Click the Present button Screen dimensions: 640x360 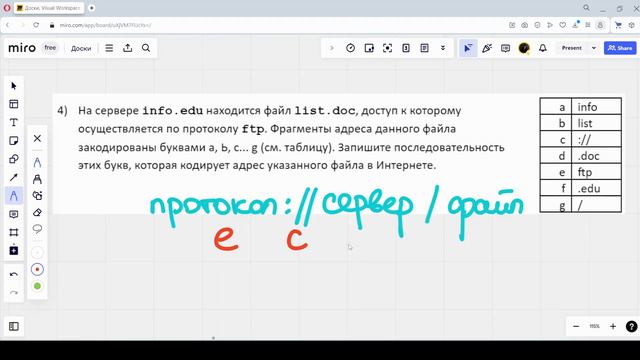(571, 48)
